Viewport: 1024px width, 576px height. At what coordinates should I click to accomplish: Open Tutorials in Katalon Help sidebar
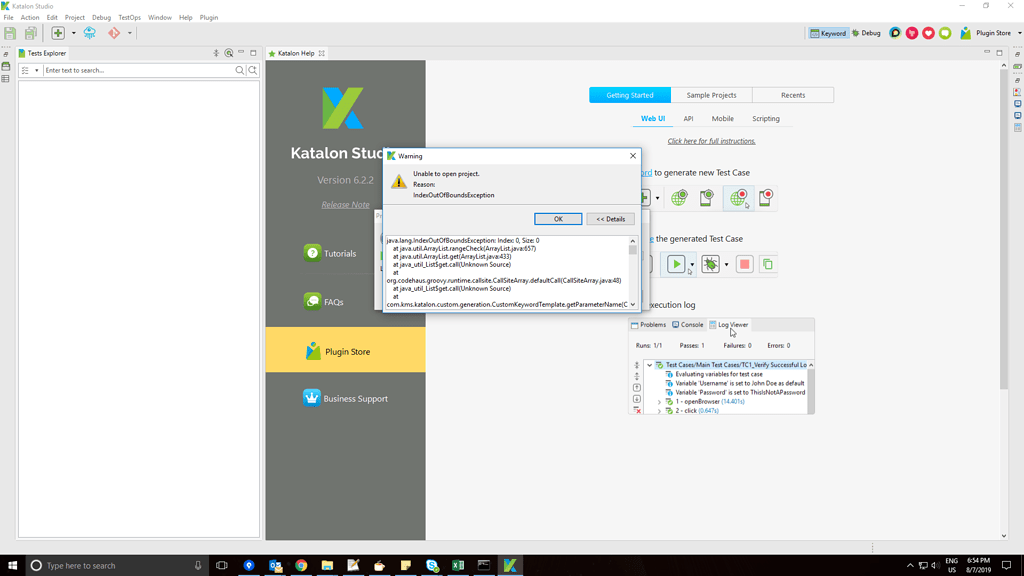[x=330, y=253]
